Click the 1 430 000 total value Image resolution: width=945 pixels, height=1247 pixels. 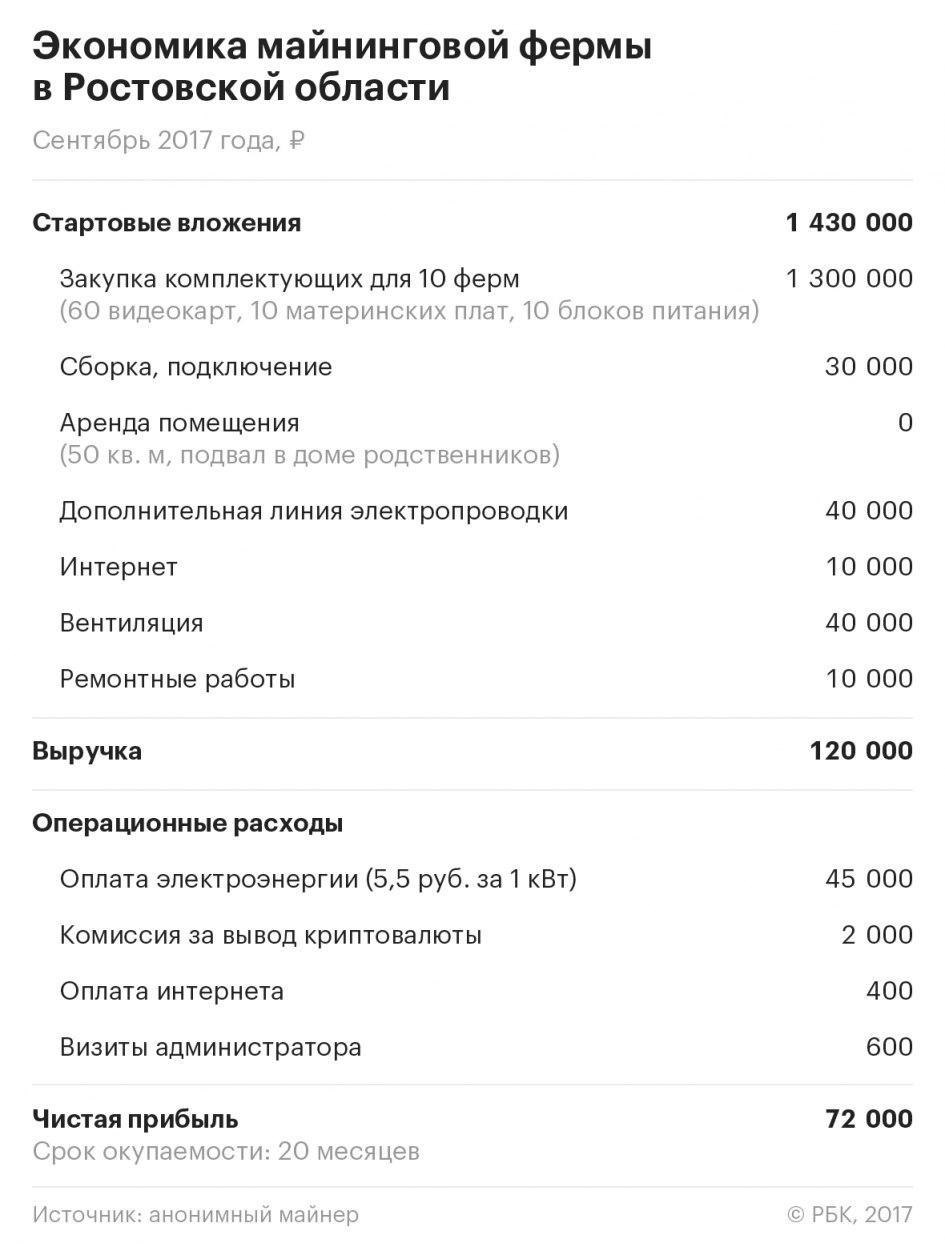click(849, 222)
